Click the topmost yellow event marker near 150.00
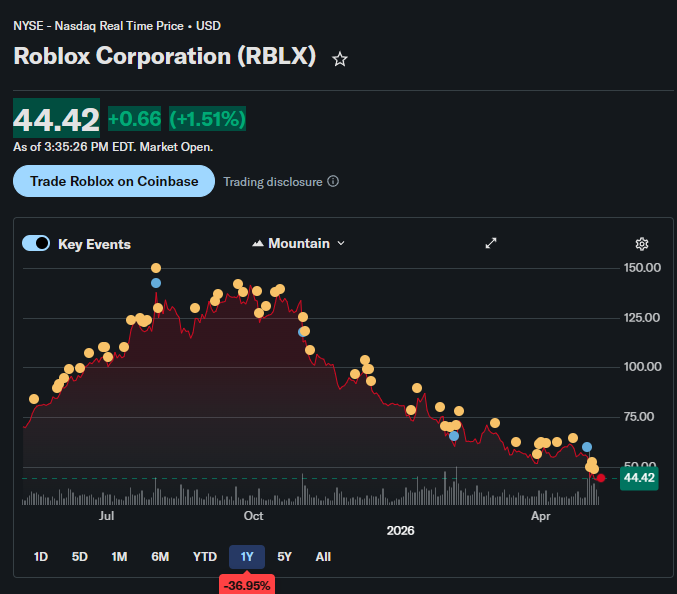 point(156,268)
